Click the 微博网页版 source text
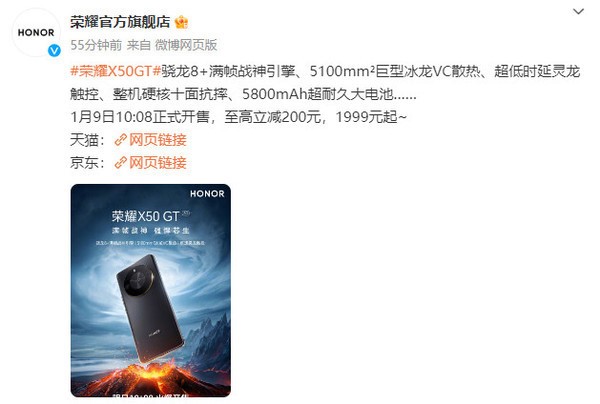 pos(186,45)
